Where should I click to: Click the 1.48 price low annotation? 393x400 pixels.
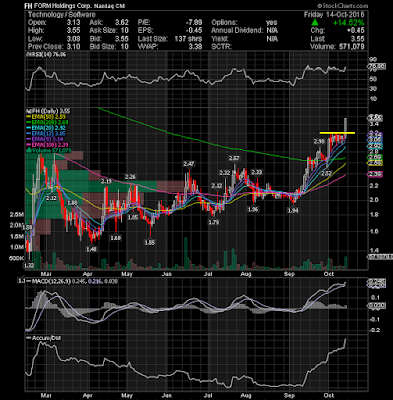(x=91, y=249)
